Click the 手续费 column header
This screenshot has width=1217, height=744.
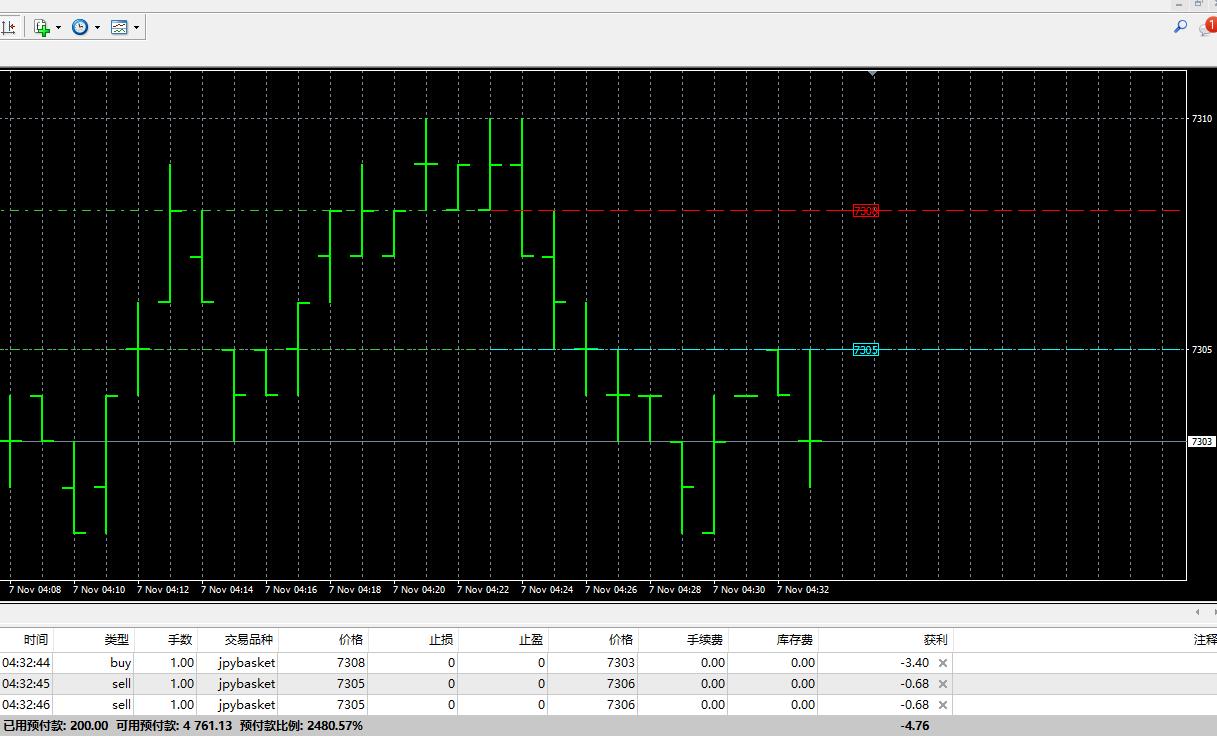point(683,640)
